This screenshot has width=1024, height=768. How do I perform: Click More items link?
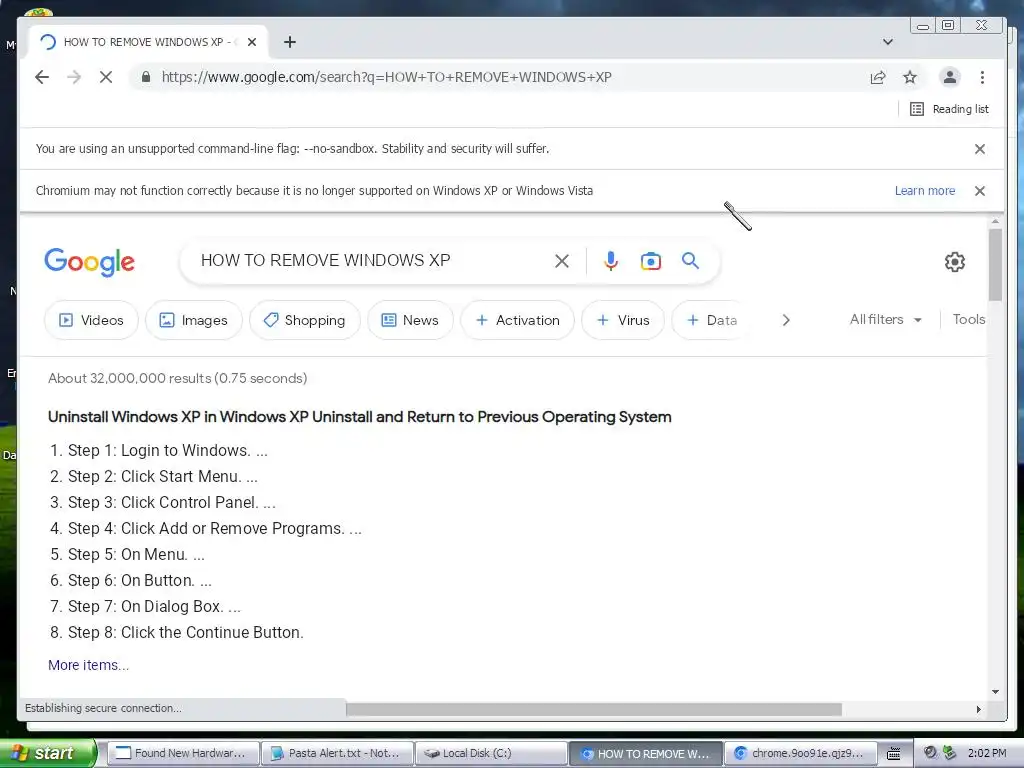[88, 665]
